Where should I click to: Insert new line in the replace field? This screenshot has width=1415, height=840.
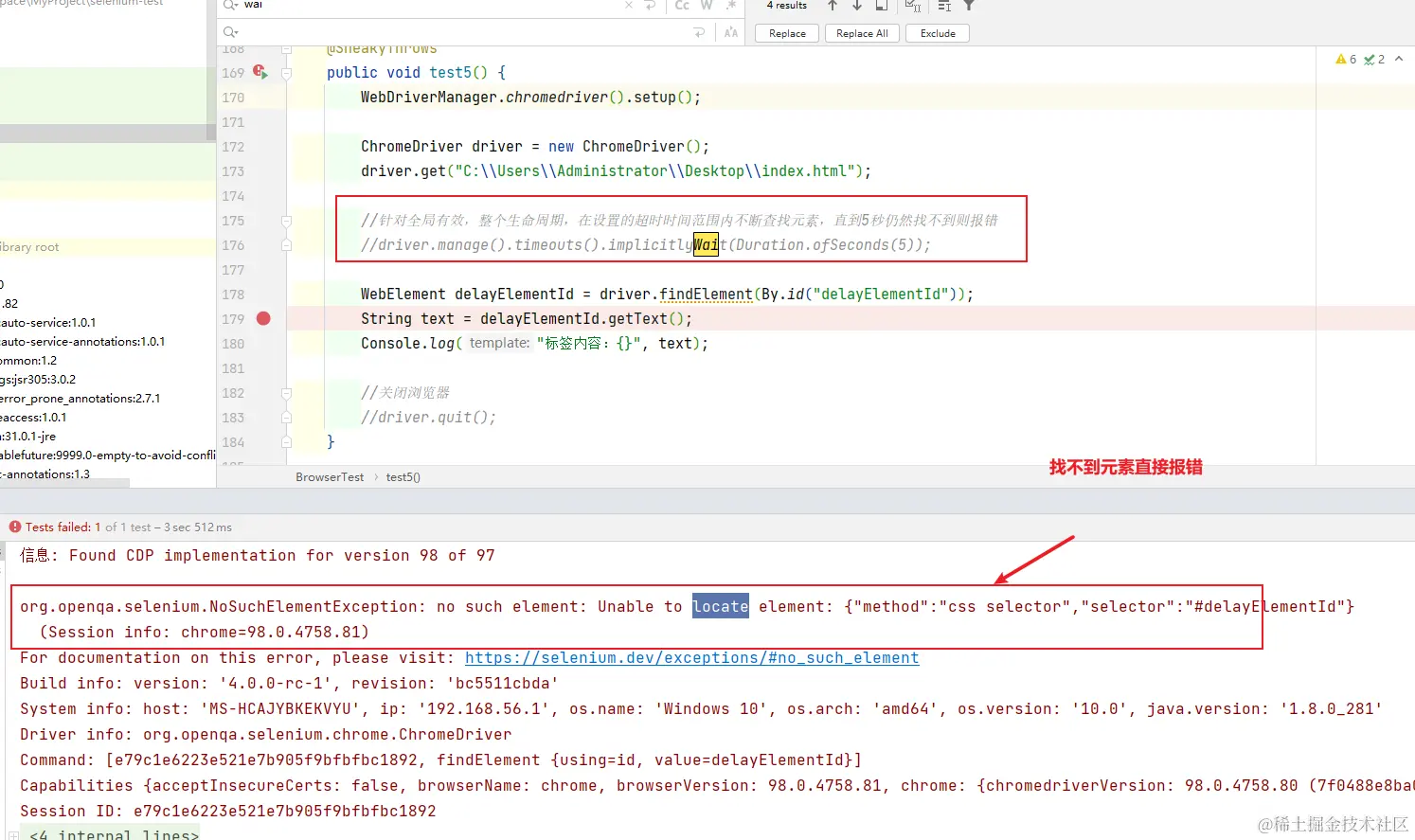click(x=700, y=33)
